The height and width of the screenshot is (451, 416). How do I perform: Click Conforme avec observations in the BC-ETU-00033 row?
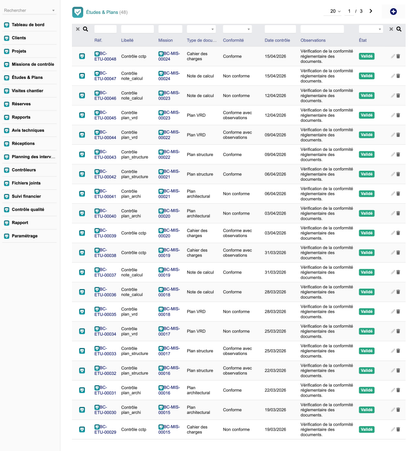point(237,351)
